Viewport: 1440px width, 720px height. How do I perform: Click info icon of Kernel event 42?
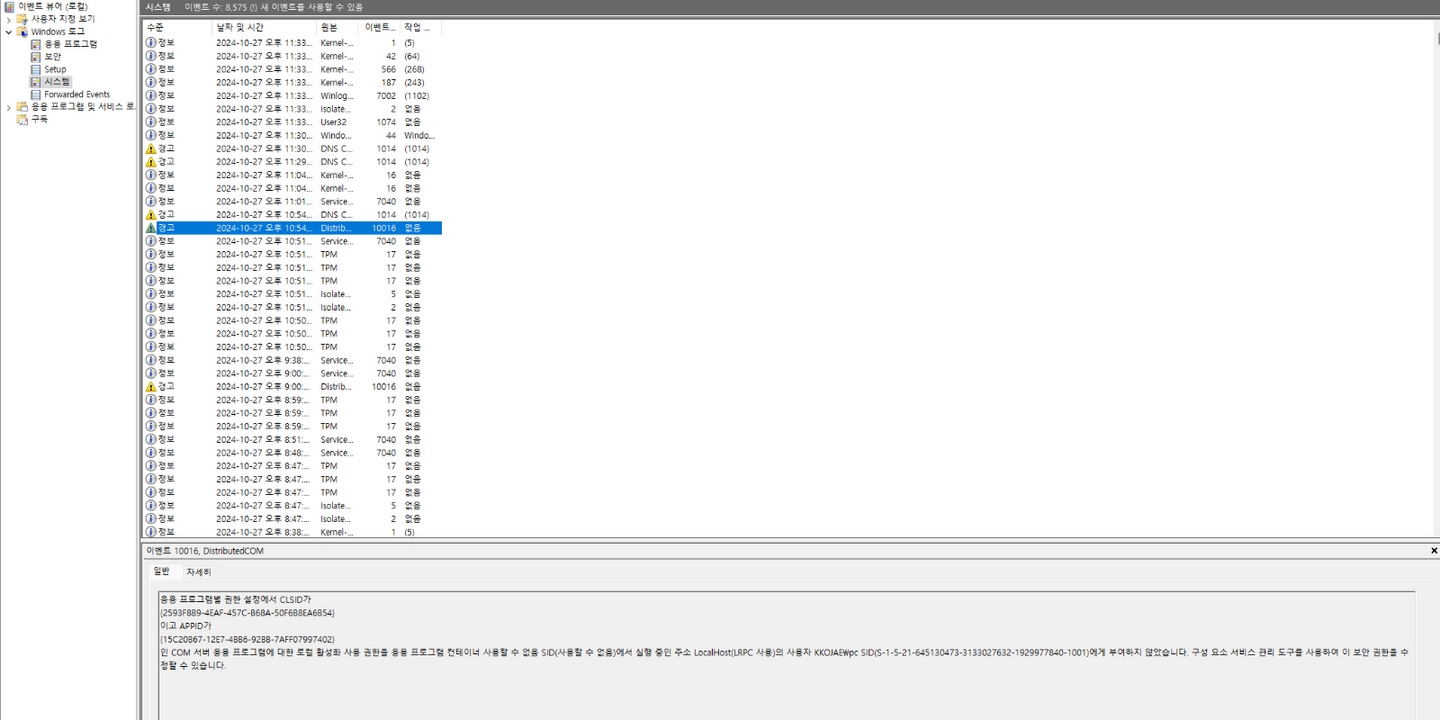tap(151, 56)
